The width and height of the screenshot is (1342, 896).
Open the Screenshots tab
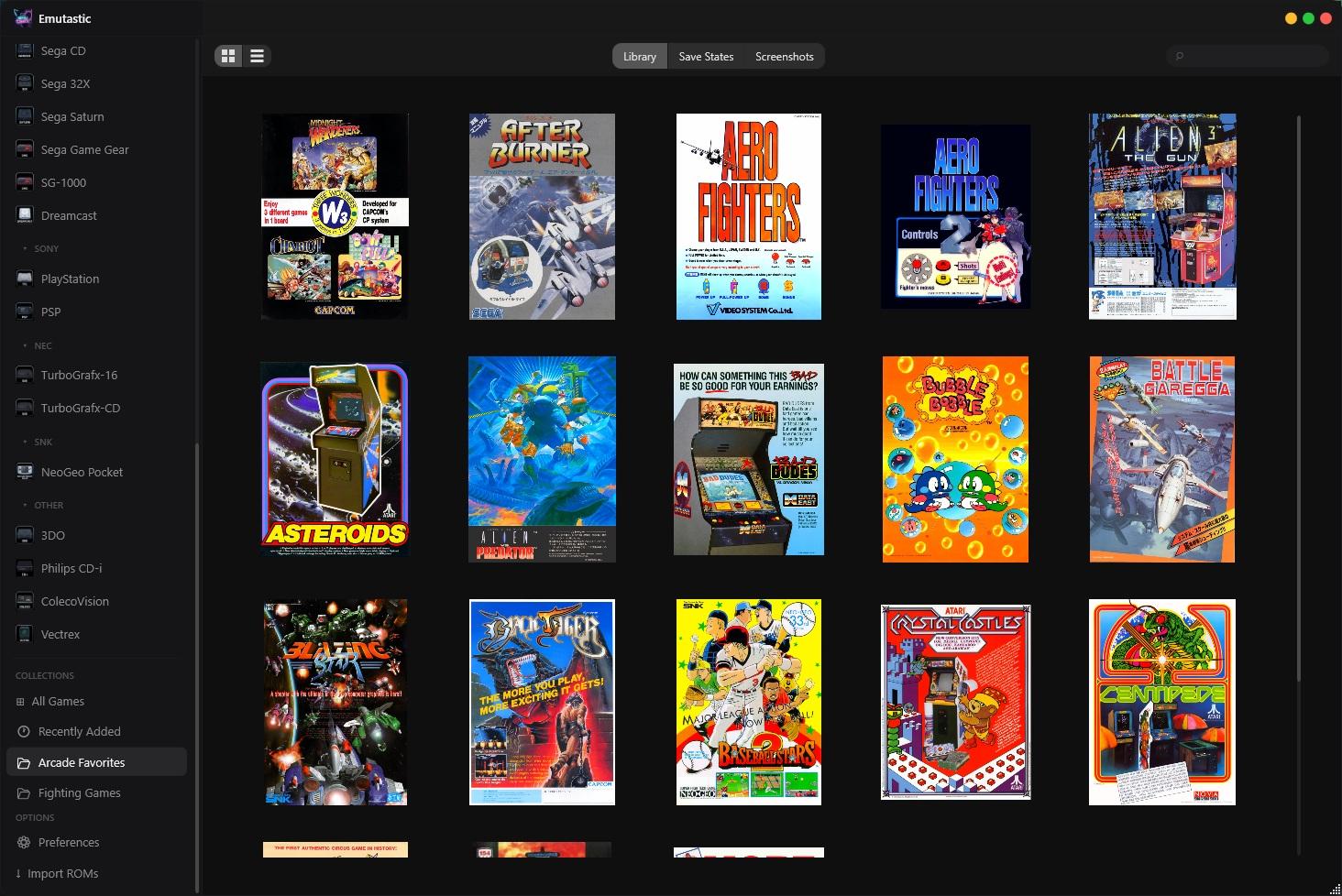click(785, 56)
